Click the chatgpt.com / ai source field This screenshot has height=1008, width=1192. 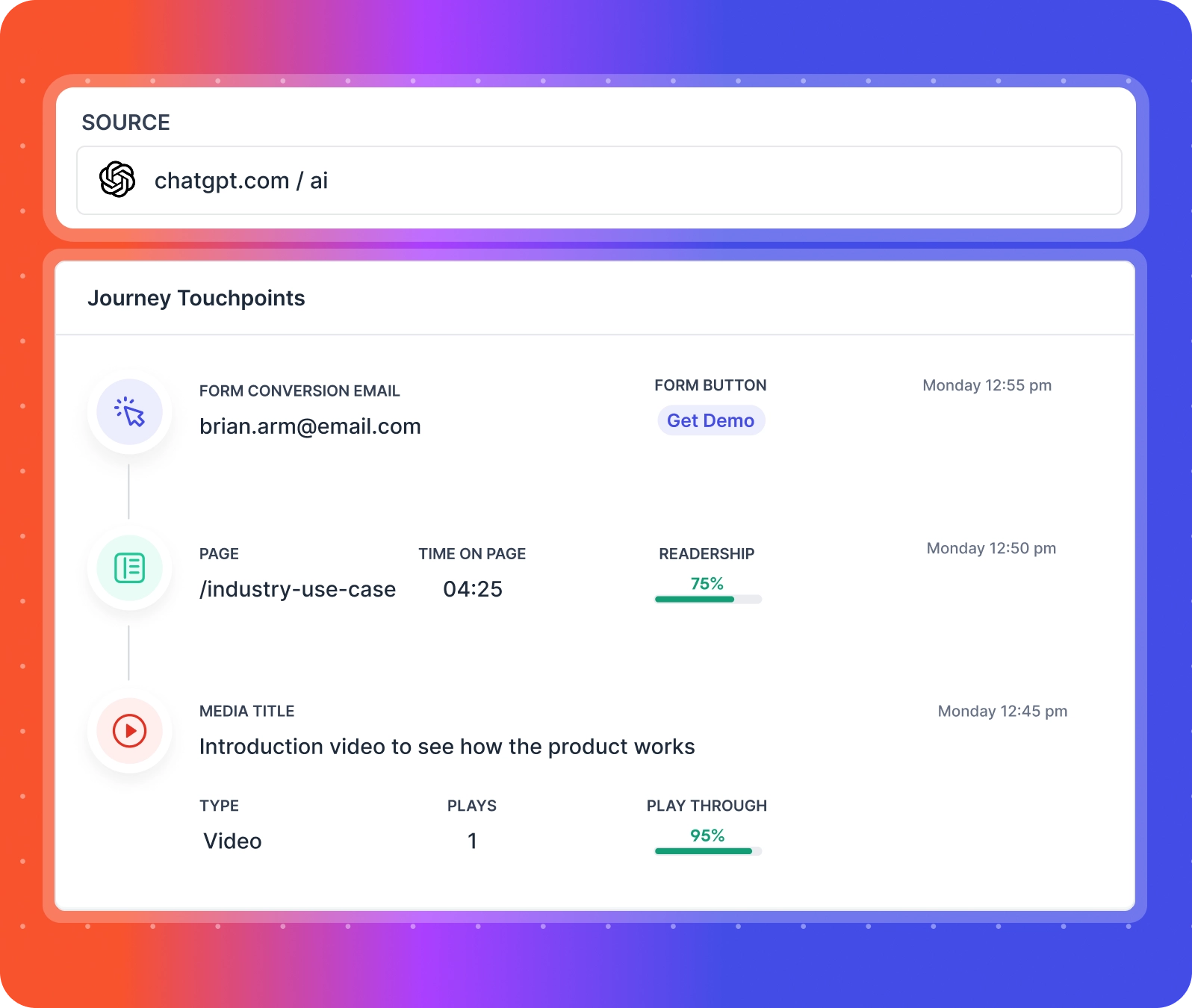click(599, 181)
